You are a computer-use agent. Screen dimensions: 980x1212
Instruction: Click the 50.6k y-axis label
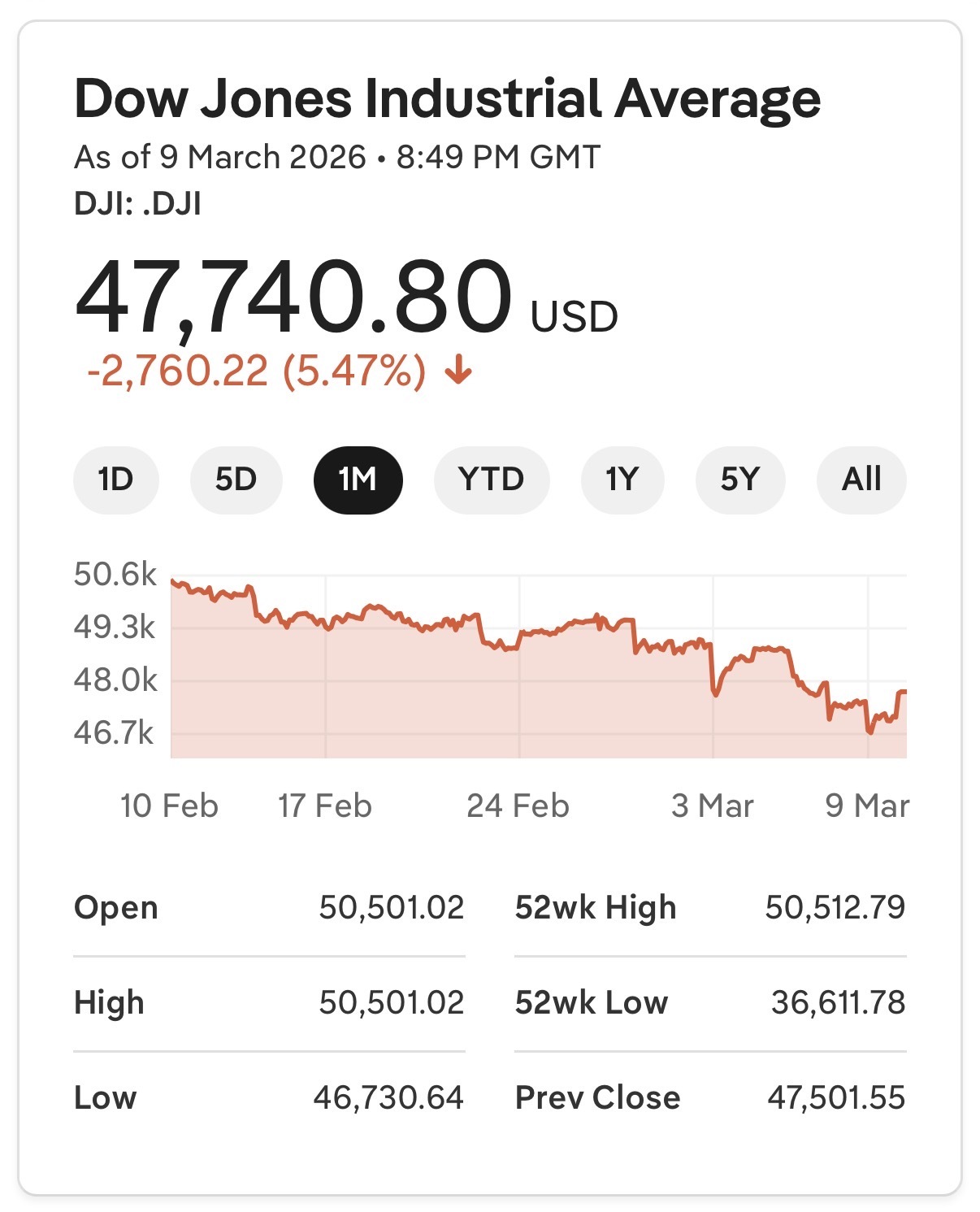point(115,575)
